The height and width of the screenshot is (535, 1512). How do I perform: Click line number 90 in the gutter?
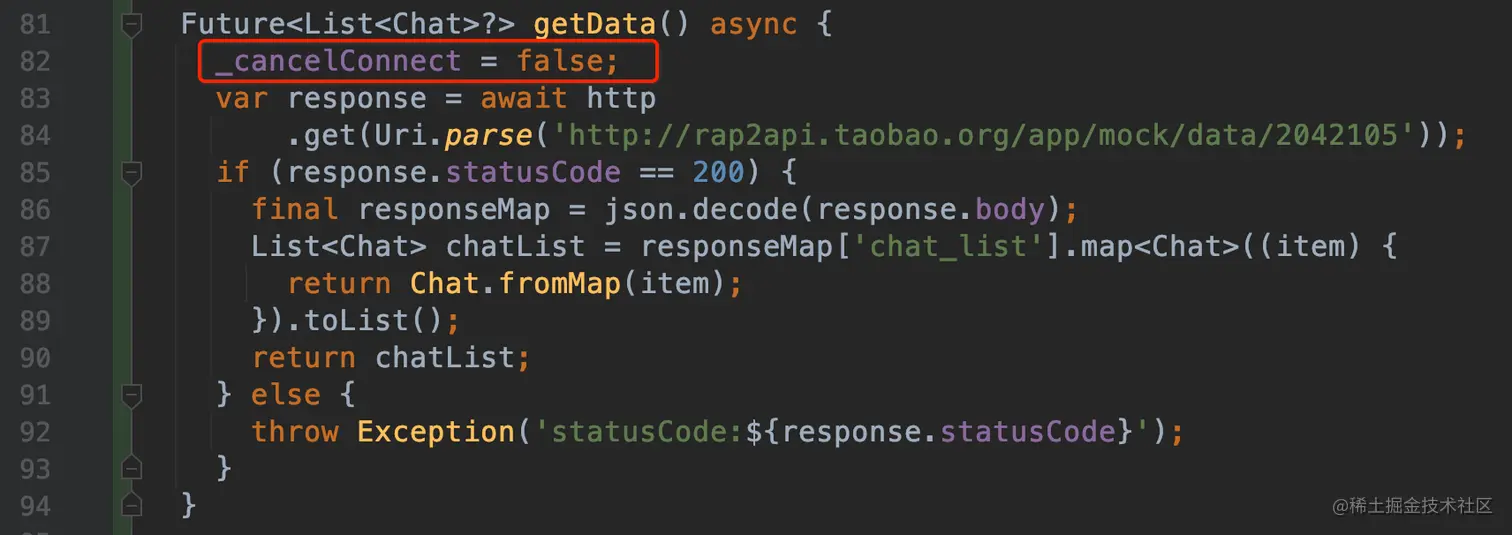(x=35, y=358)
